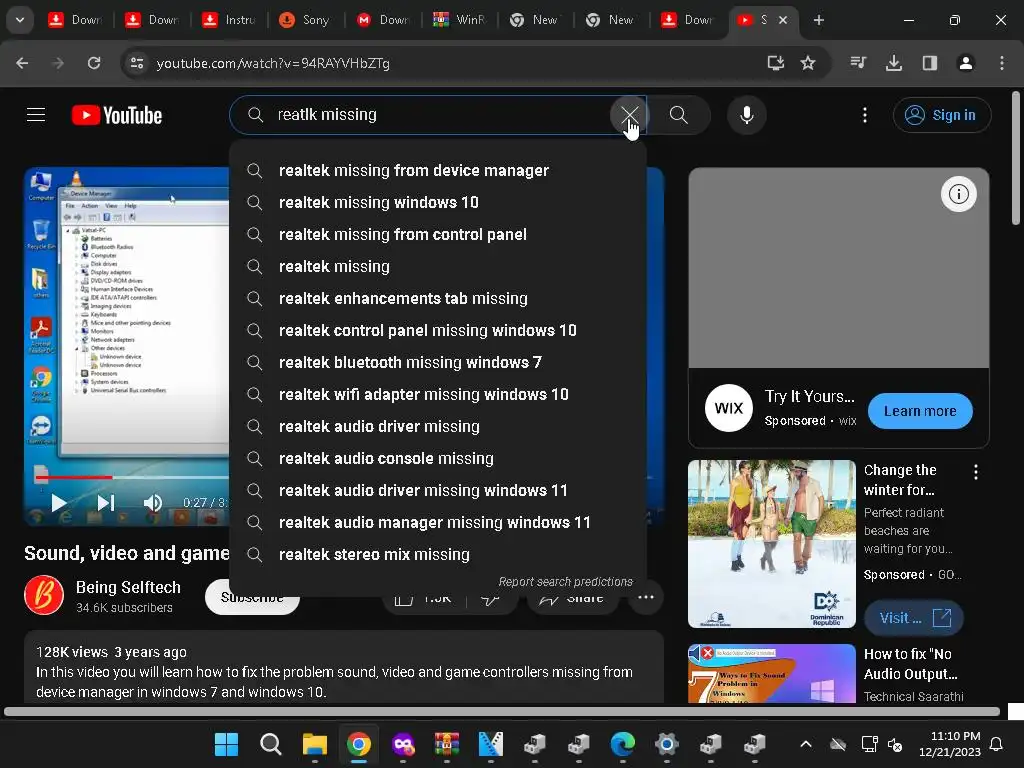Click the Sign in button

point(942,115)
